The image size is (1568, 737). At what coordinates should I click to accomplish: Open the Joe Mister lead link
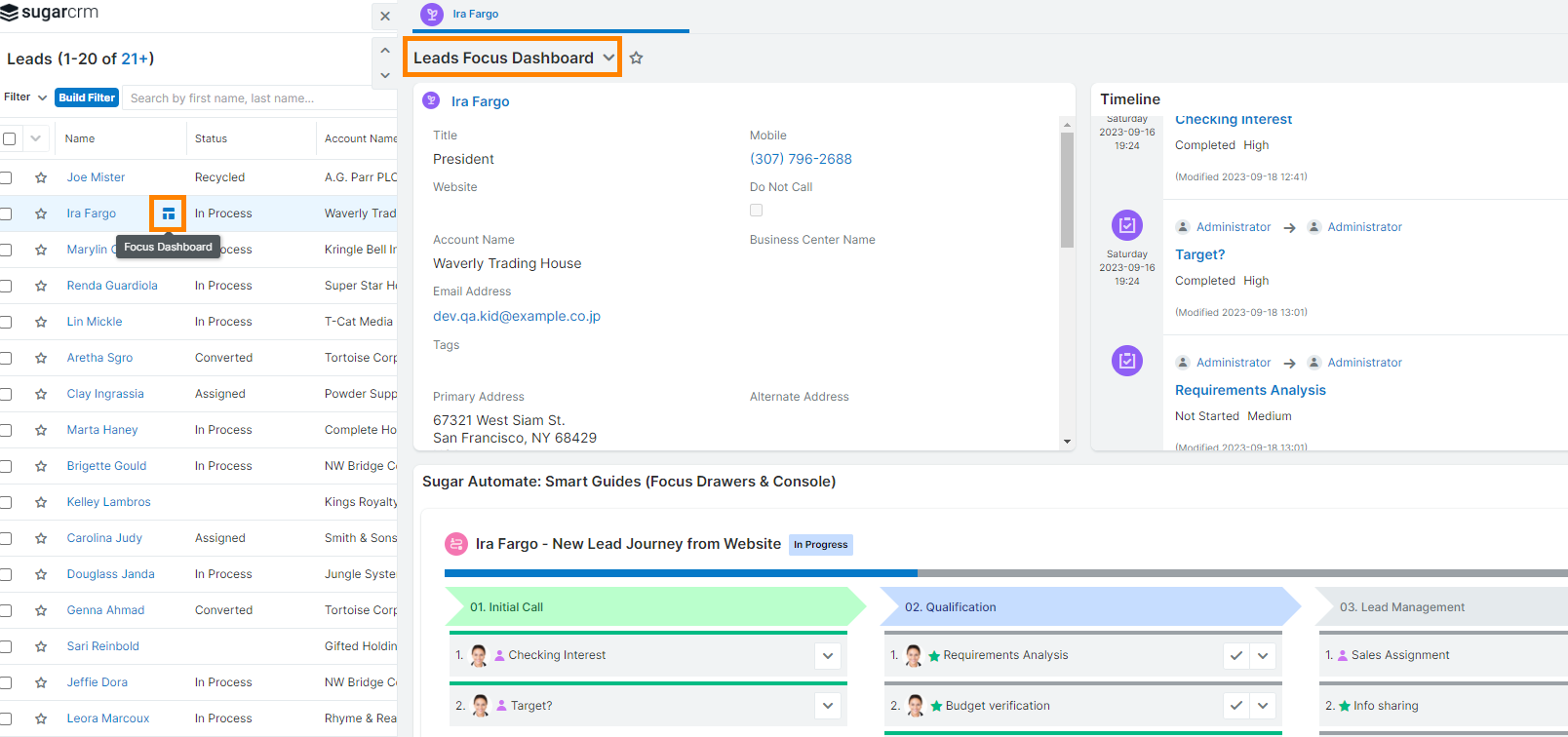point(96,177)
